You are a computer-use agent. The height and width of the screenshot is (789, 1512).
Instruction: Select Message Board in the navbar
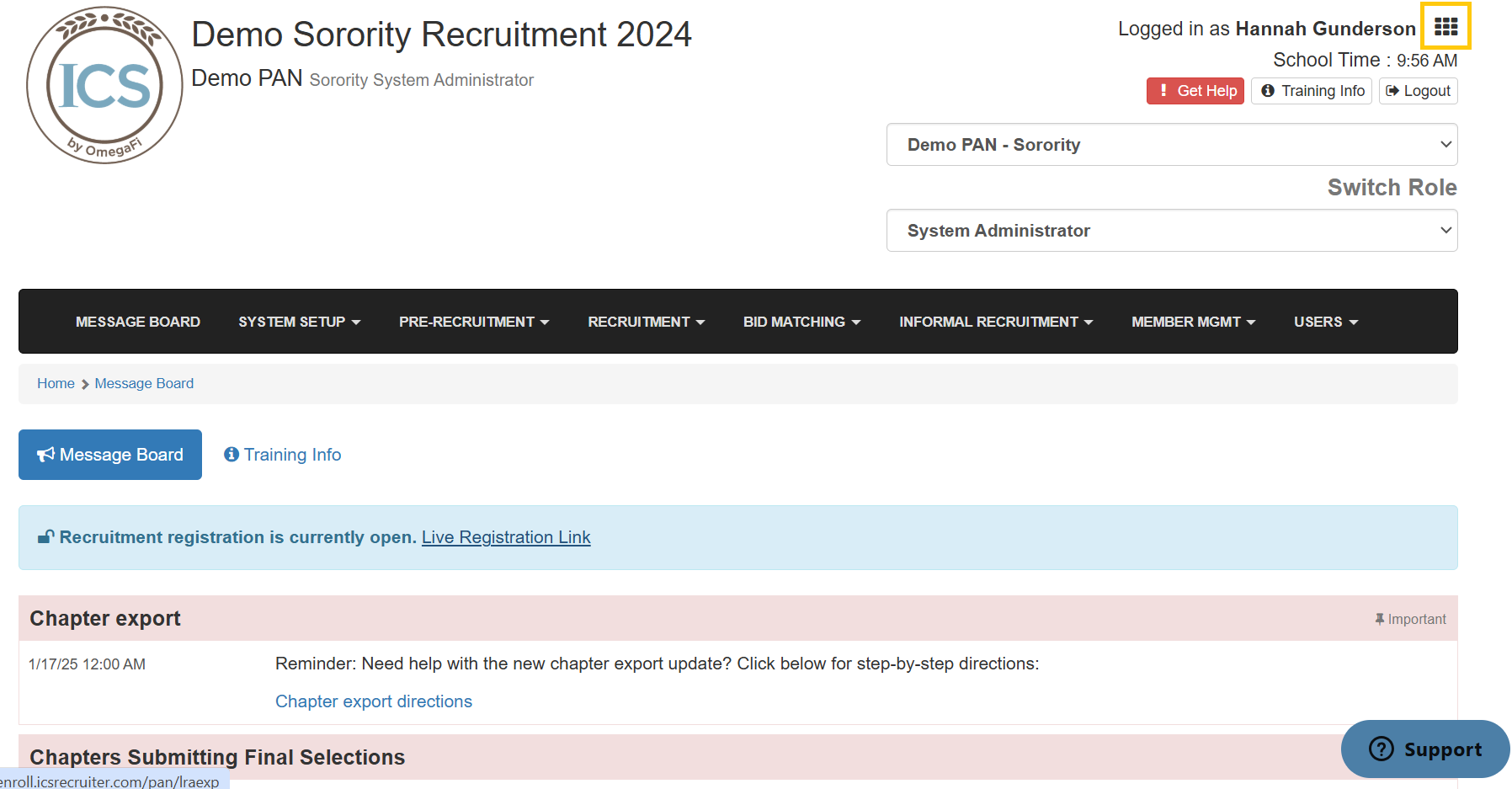click(x=138, y=322)
